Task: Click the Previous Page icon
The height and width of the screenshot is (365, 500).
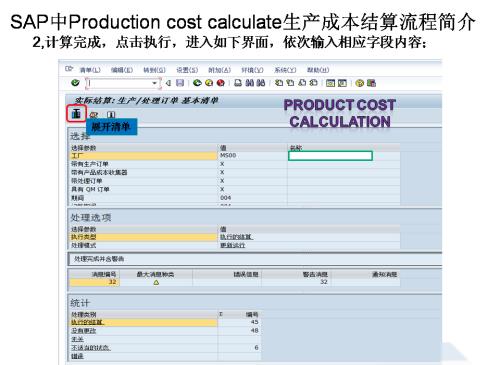Action: point(290,83)
